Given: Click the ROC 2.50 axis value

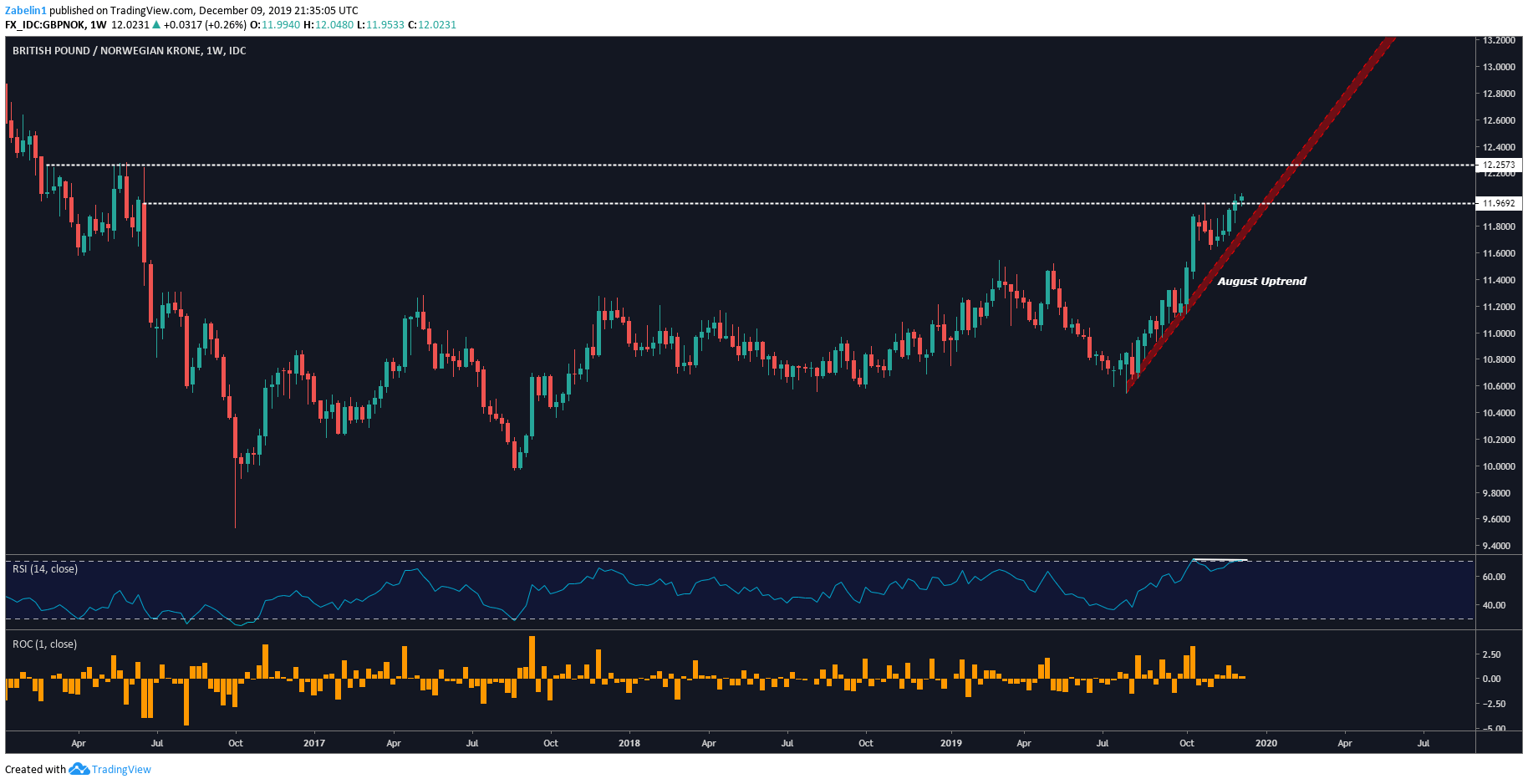Looking at the screenshot, I should coord(1492,654).
